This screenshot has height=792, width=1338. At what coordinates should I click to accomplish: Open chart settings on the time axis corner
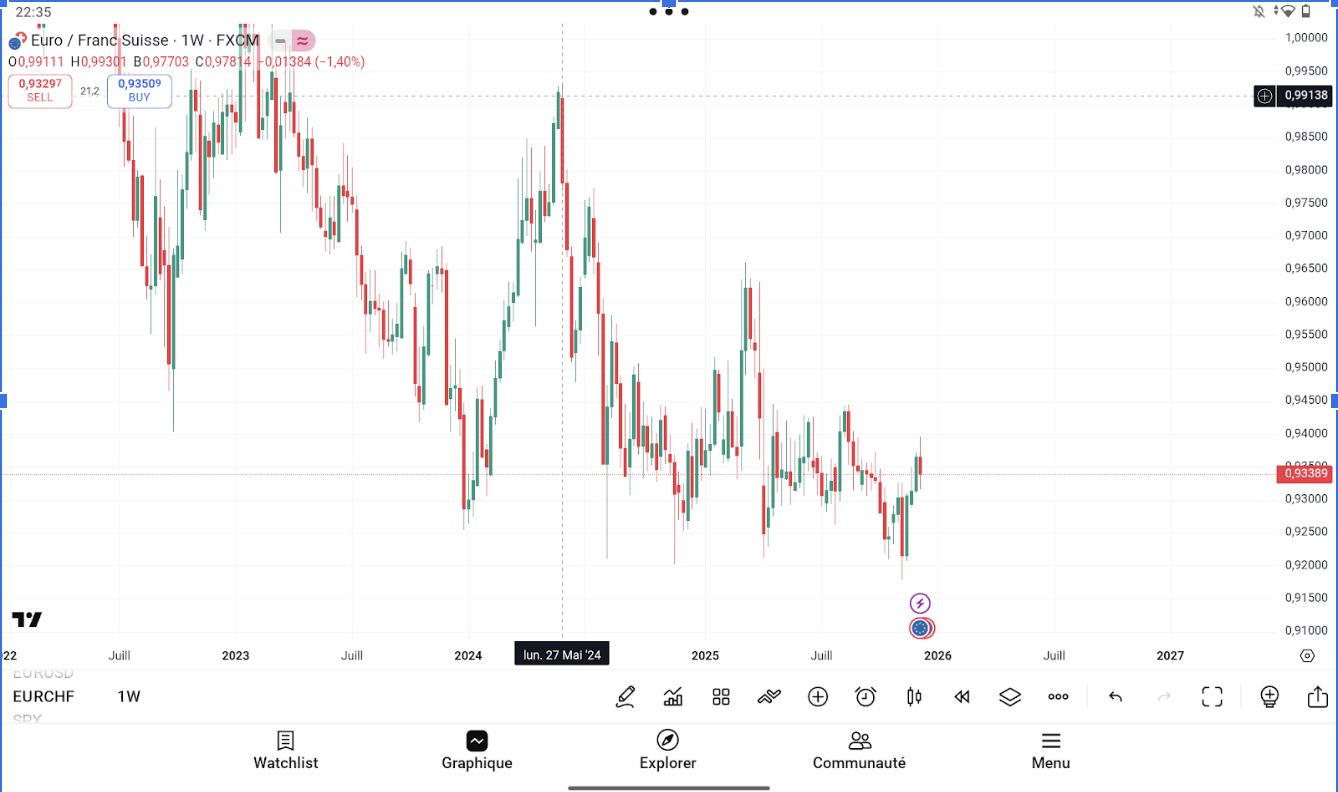tap(1307, 656)
